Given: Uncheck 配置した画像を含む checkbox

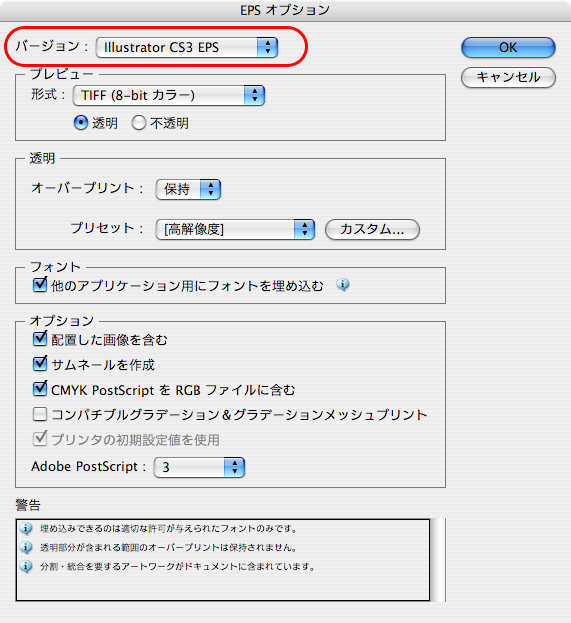Looking at the screenshot, I should (x=40, y=339).
